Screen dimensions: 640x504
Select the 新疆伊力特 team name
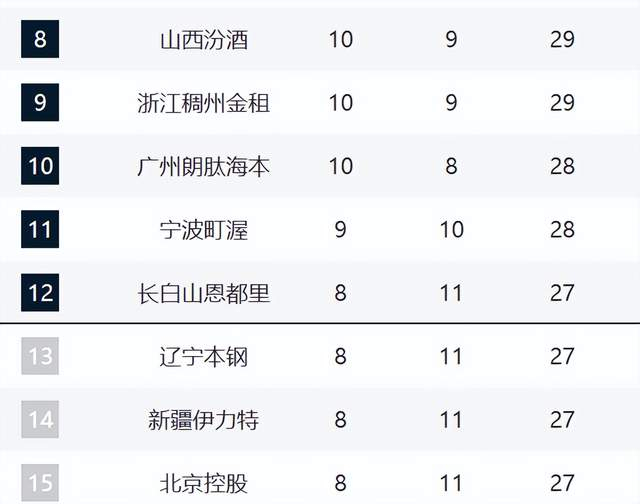click(204, 420)
